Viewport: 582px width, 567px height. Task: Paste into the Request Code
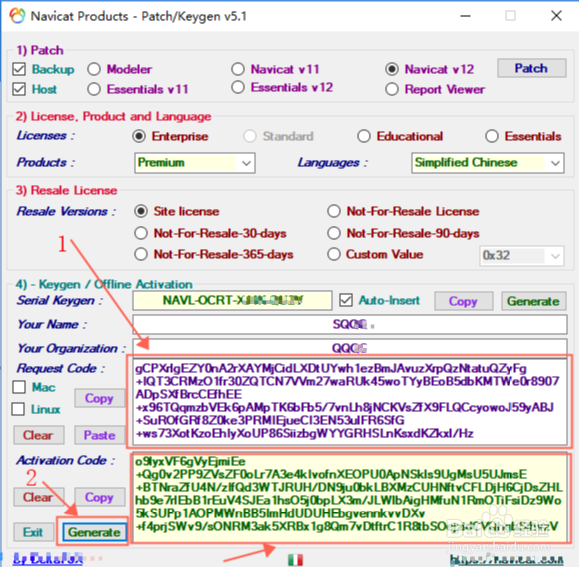pos(99,435)
